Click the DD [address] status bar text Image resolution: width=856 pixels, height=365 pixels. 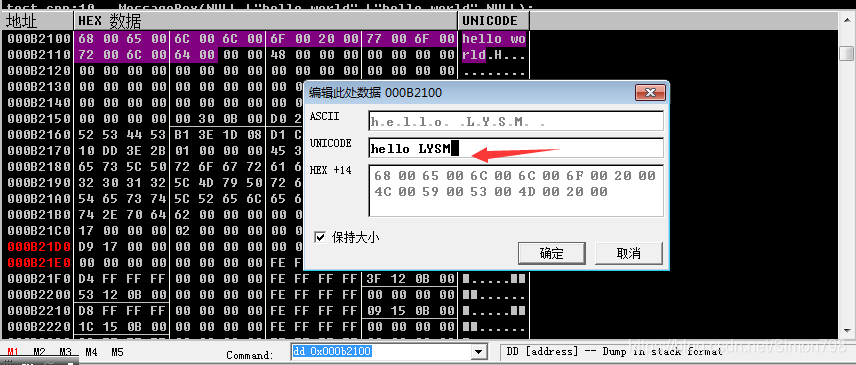pyautogui.click(x=614, y=351)
